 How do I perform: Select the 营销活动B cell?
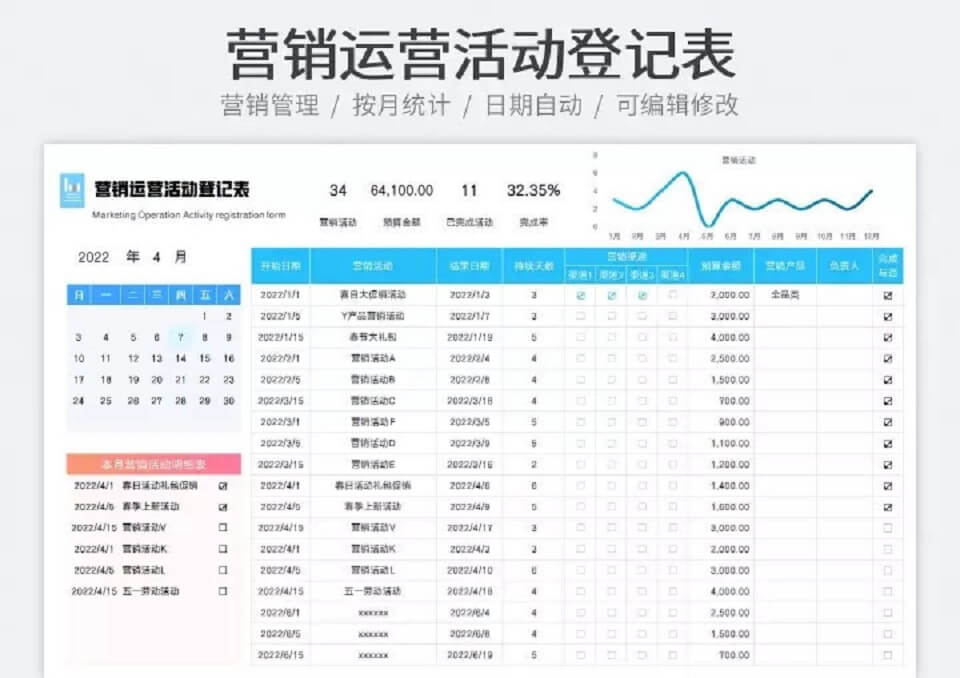point(373,380)
